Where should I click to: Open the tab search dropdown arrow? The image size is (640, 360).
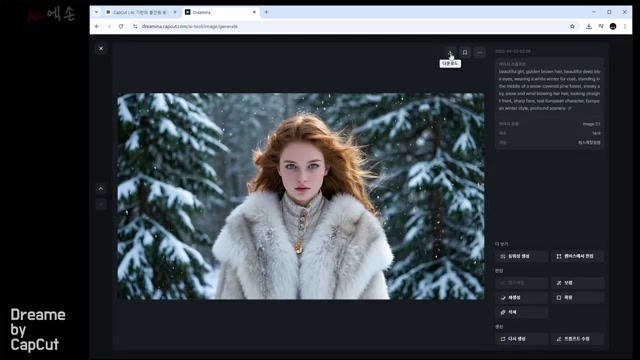[96, 12]
